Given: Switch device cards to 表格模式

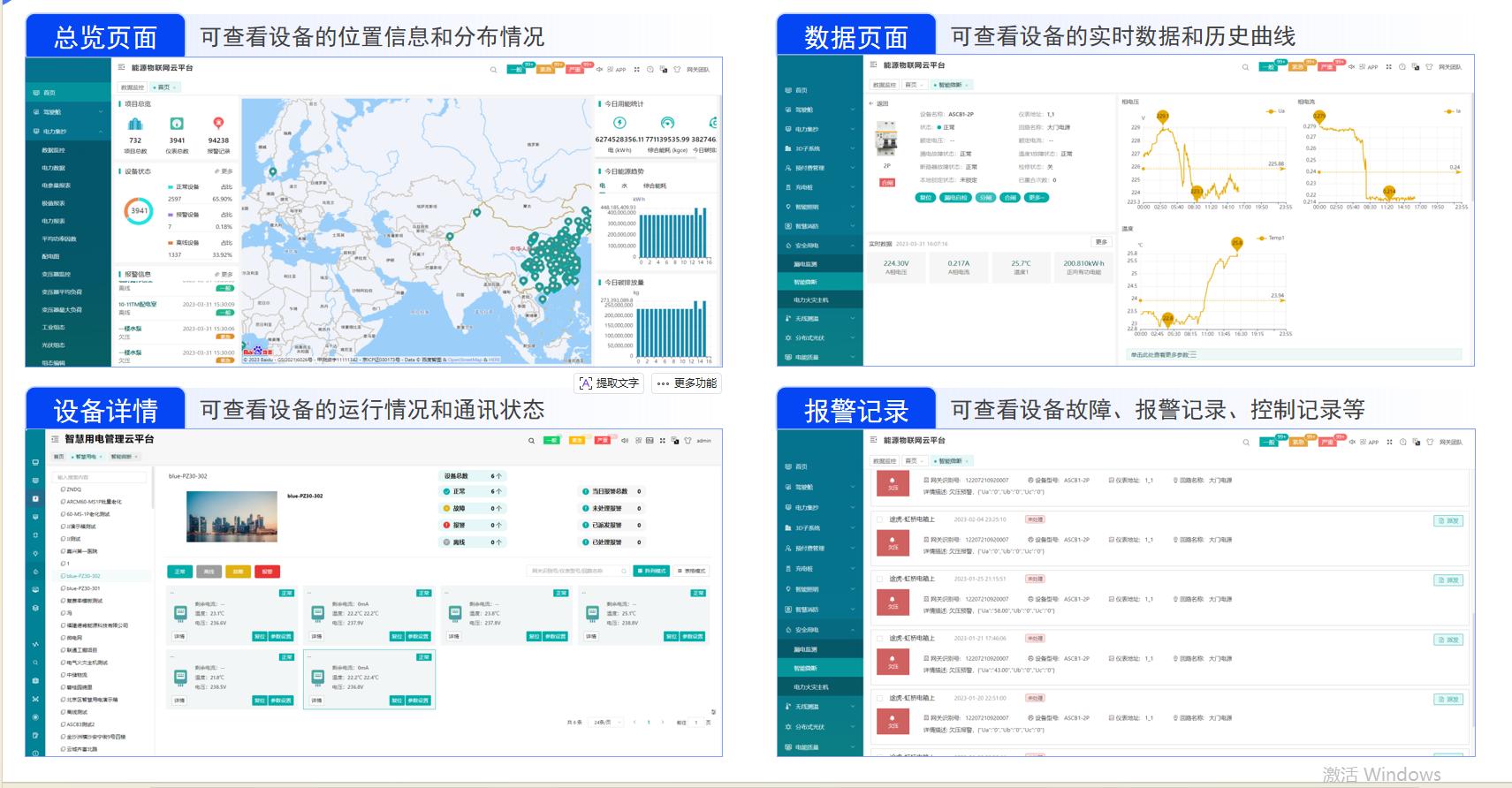Looking at the screenshot, I should [x=691, y=571].
